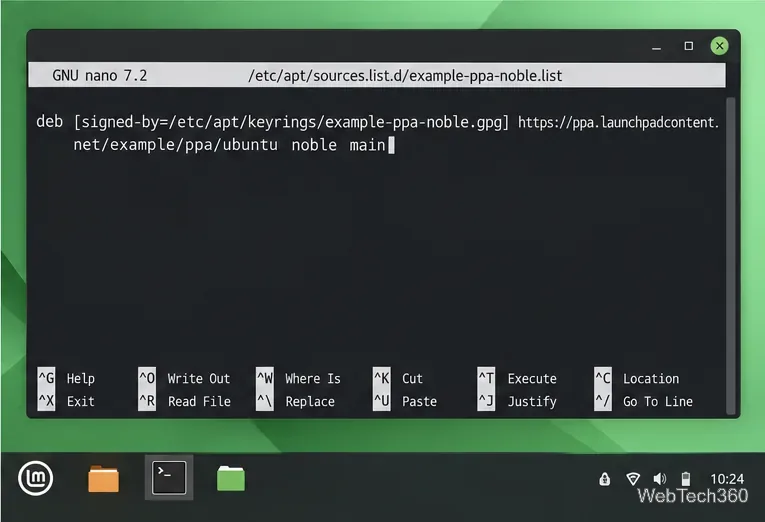Click the word noble on second line

point(314,145)
